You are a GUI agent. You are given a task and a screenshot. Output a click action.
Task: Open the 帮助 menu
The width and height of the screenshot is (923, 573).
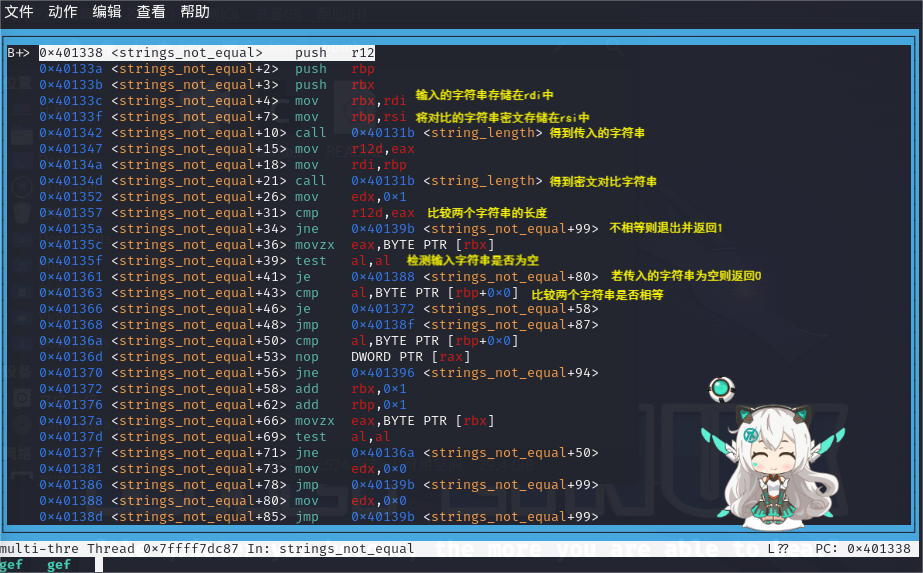195,12
